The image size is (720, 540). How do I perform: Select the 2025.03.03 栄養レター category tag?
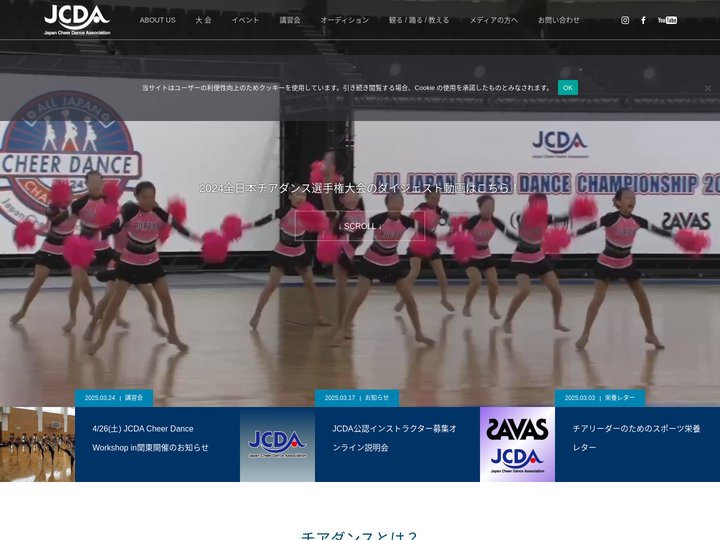coord(600,398)
